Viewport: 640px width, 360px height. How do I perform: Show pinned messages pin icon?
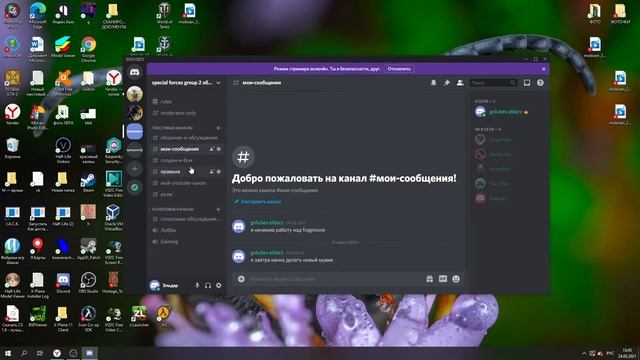pyautogui.click(x=447, y=83)
